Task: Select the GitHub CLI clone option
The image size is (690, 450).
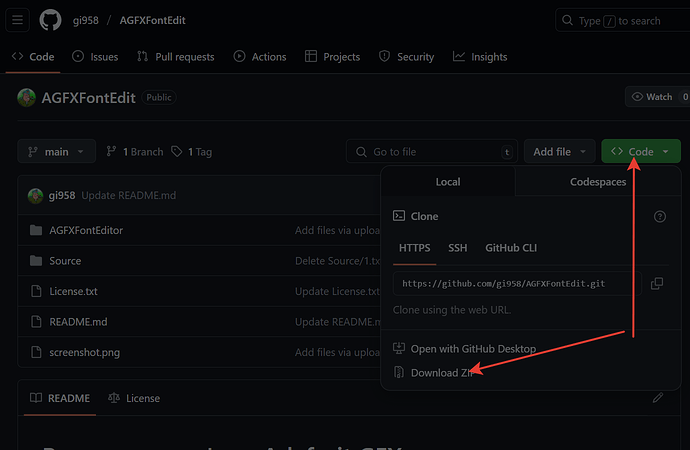Action: tap(511, 248)
